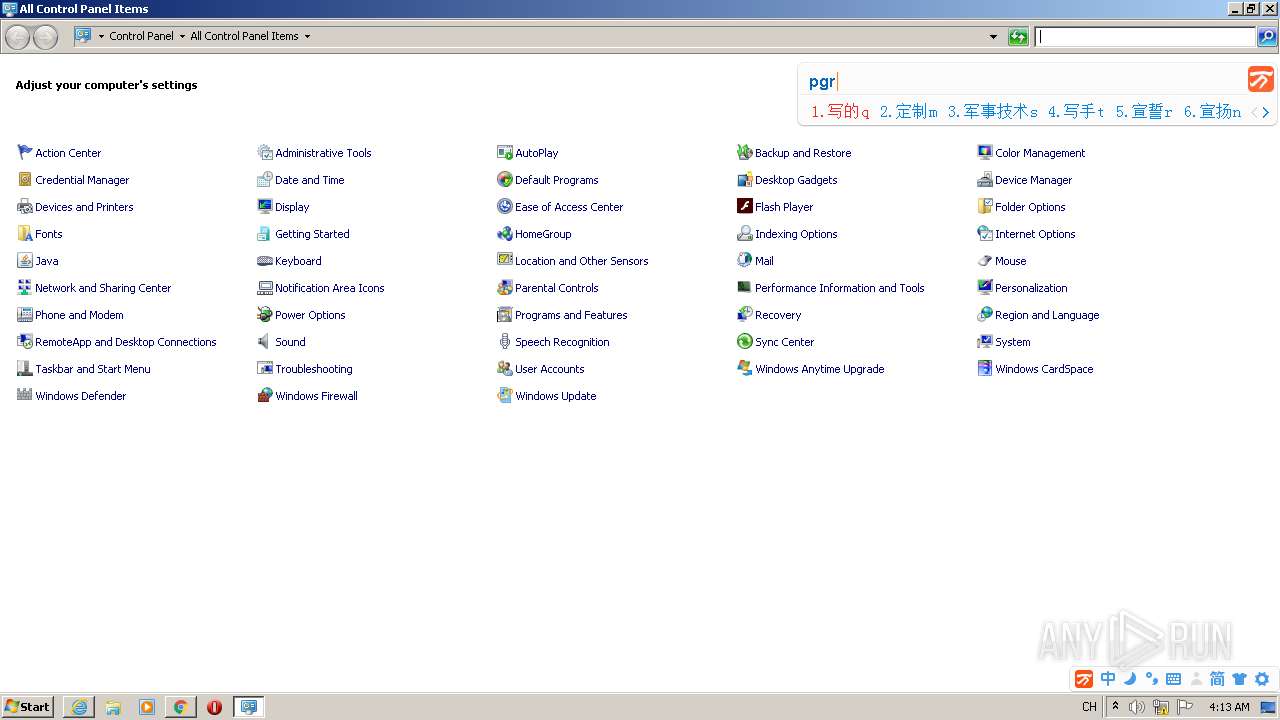1280x720 pixels.
Task: Open the Display icon
Action: 265,206
